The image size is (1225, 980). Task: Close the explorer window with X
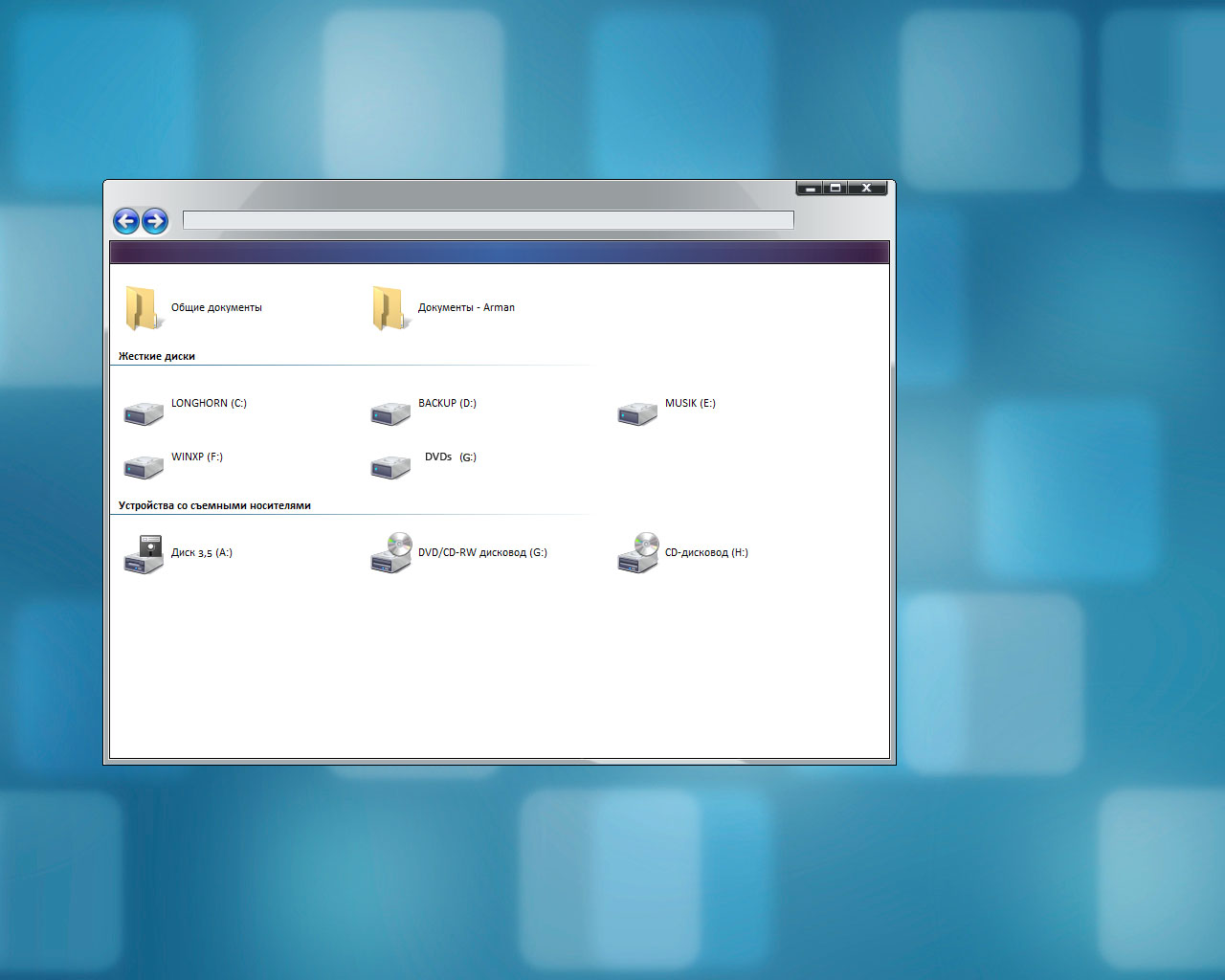coord(867,189)
